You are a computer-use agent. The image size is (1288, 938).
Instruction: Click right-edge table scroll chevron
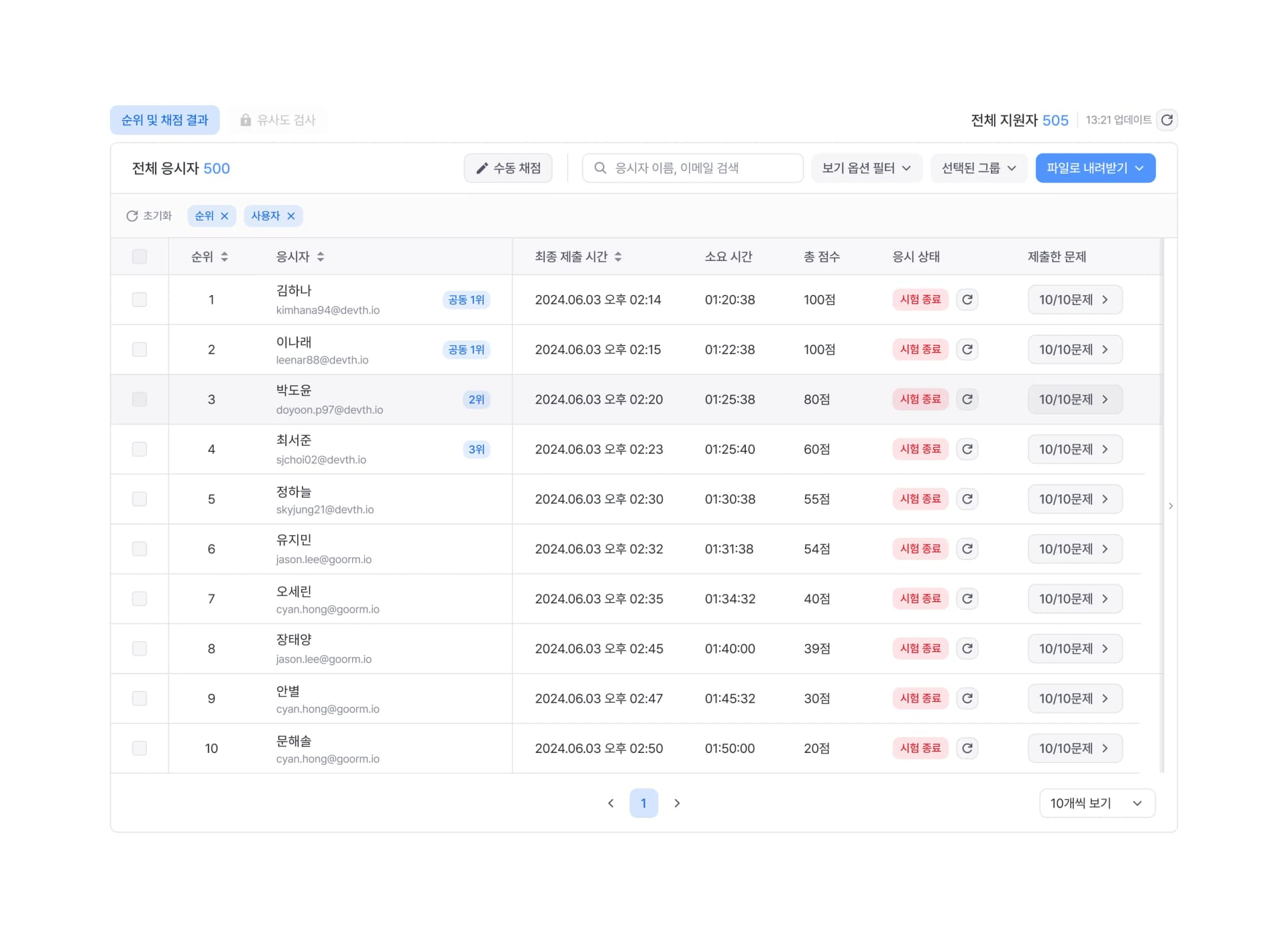1171,506
